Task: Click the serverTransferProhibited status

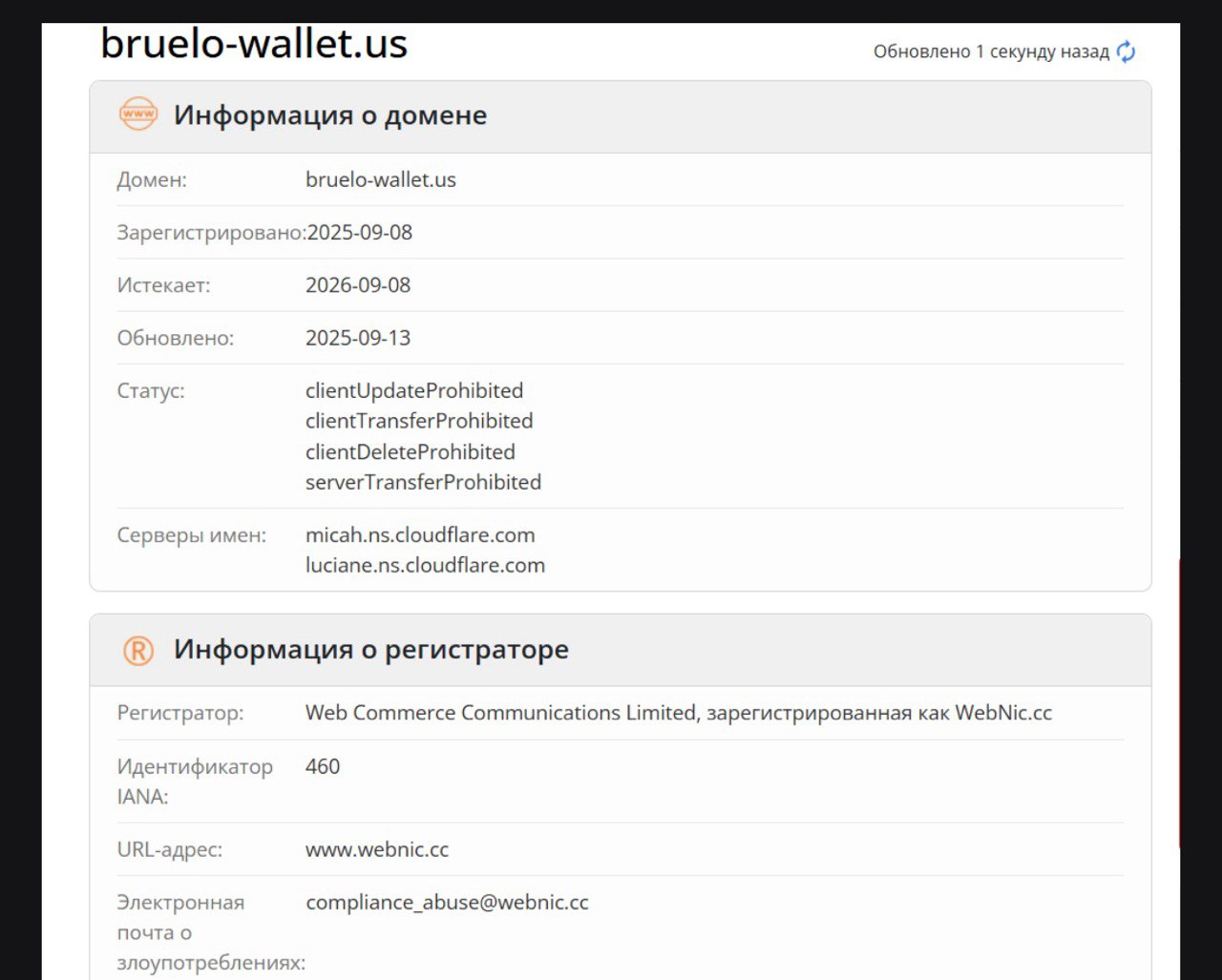Action: pos(423,482)
